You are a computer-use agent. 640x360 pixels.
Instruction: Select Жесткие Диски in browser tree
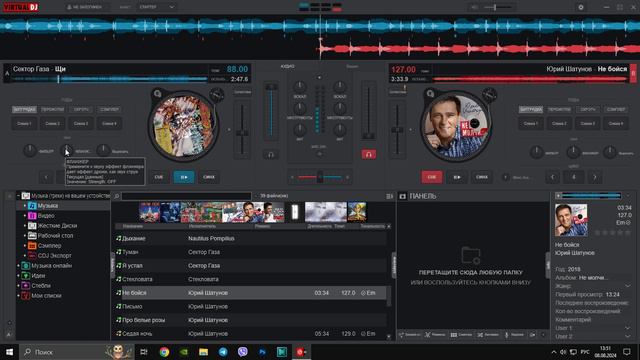point(57,225)
